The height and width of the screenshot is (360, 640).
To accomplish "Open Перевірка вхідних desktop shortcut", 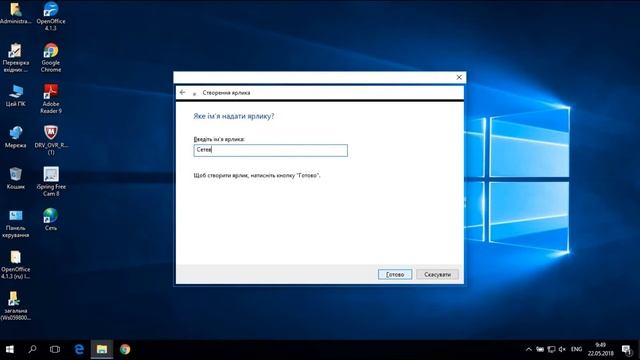I will [16, 58].
